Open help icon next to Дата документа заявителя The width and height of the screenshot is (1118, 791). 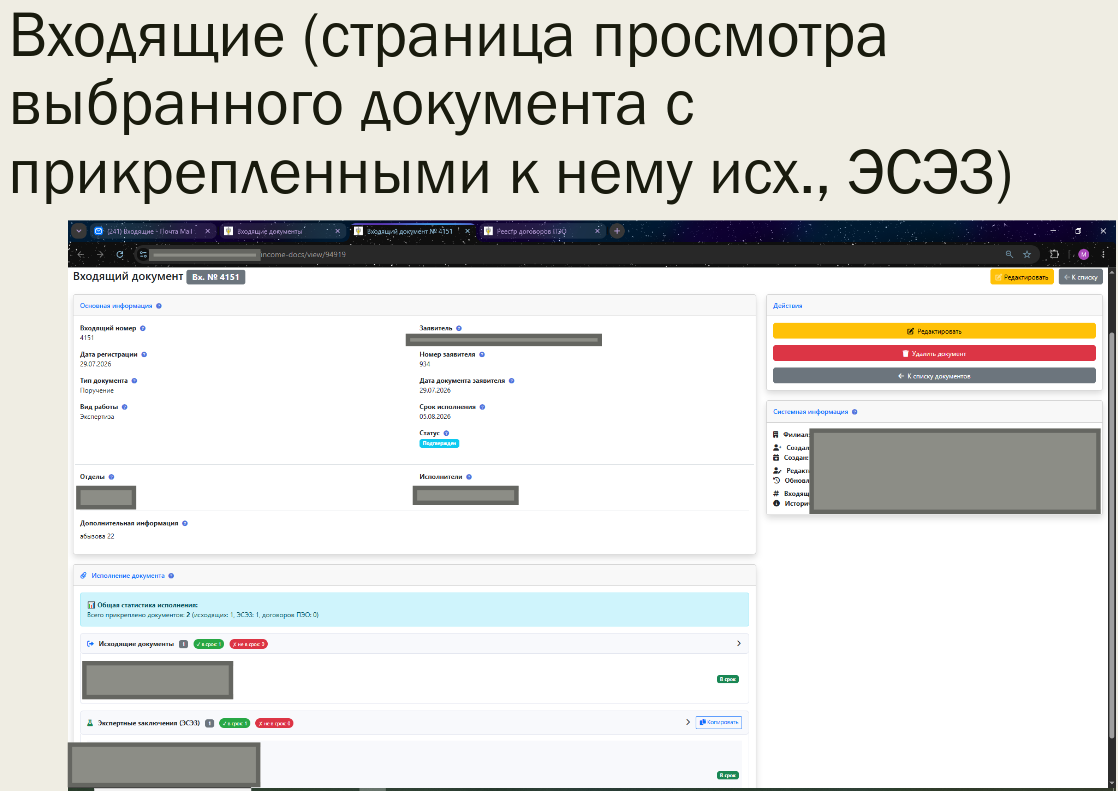click(511, 381)
